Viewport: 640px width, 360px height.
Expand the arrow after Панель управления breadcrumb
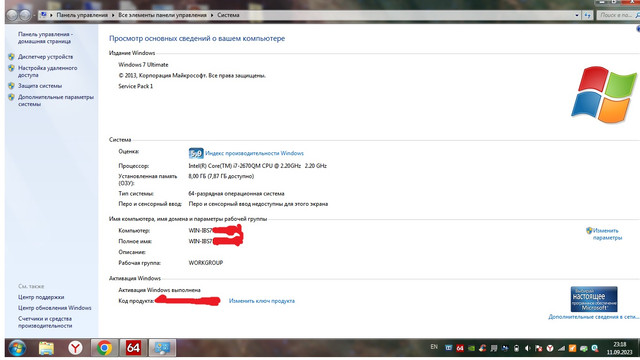coord(113,15)
